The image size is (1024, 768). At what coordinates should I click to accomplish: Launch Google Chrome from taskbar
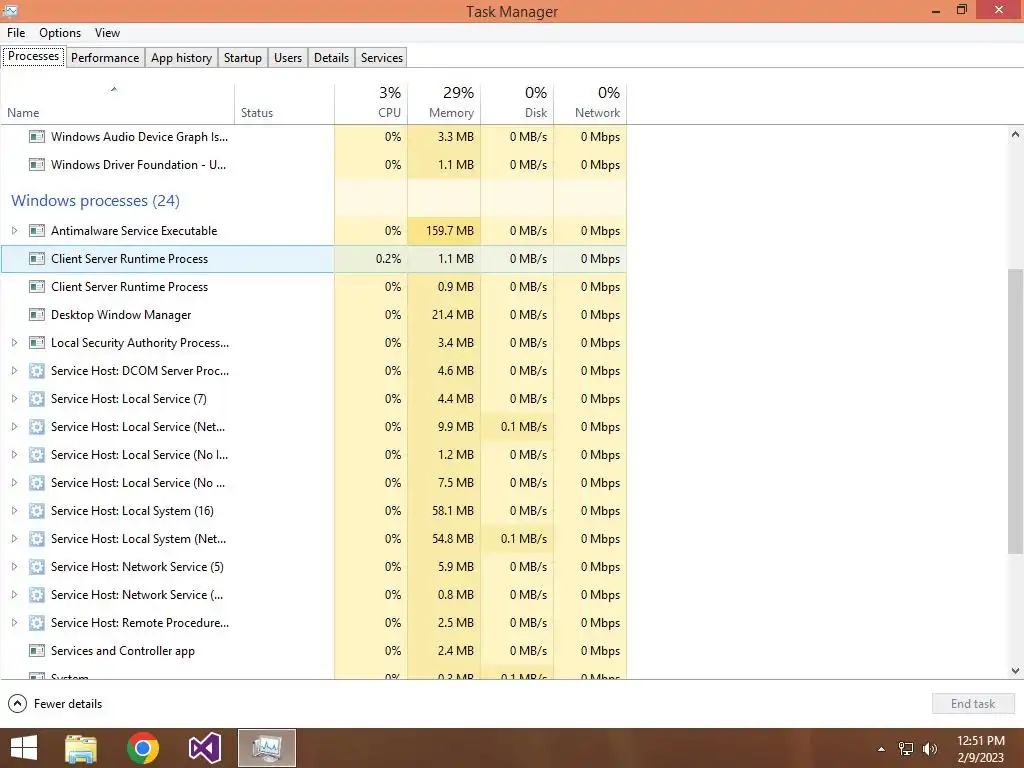click(x=143, y=748)
